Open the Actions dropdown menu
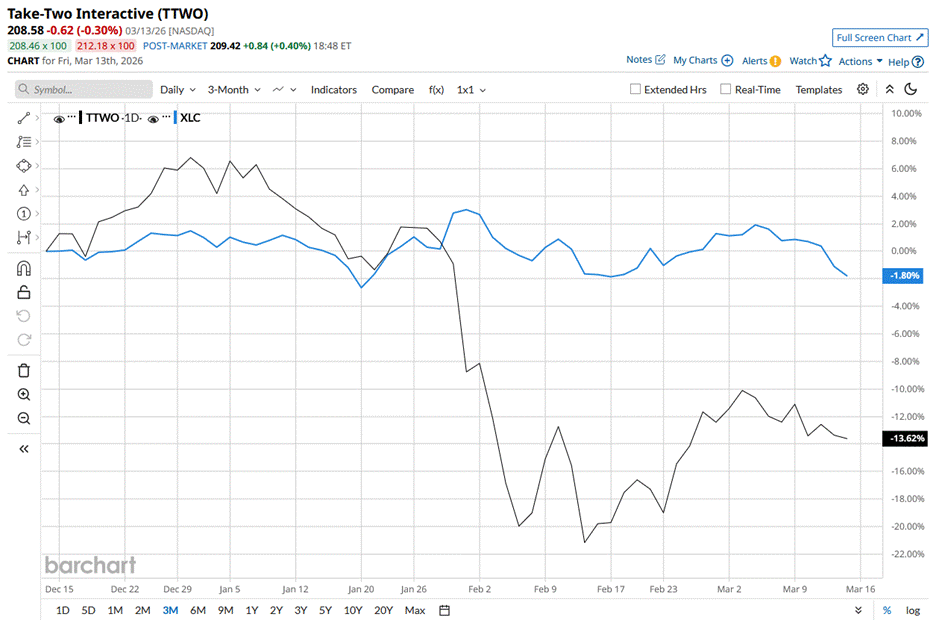 point(860,61)
